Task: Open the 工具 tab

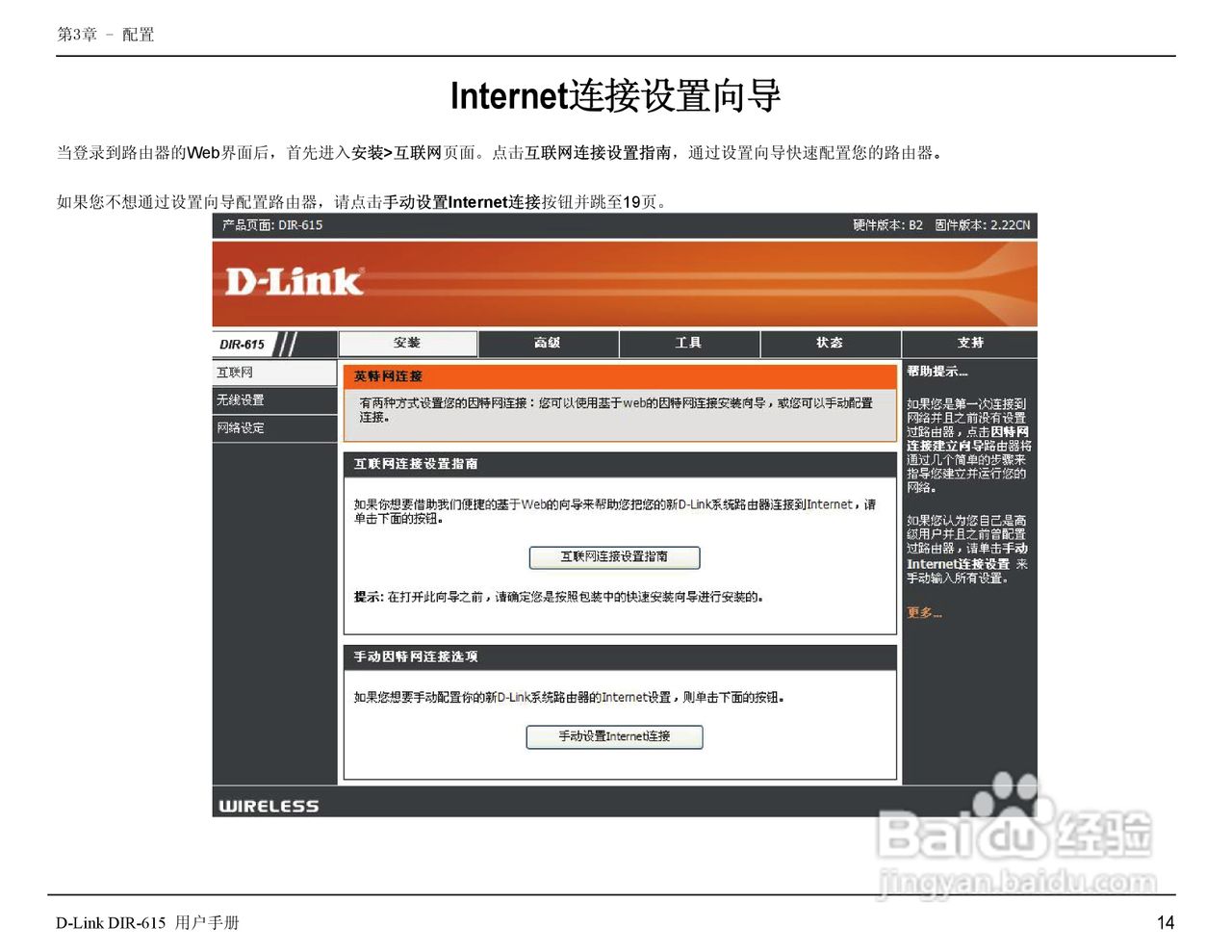Action: [689, 344]
